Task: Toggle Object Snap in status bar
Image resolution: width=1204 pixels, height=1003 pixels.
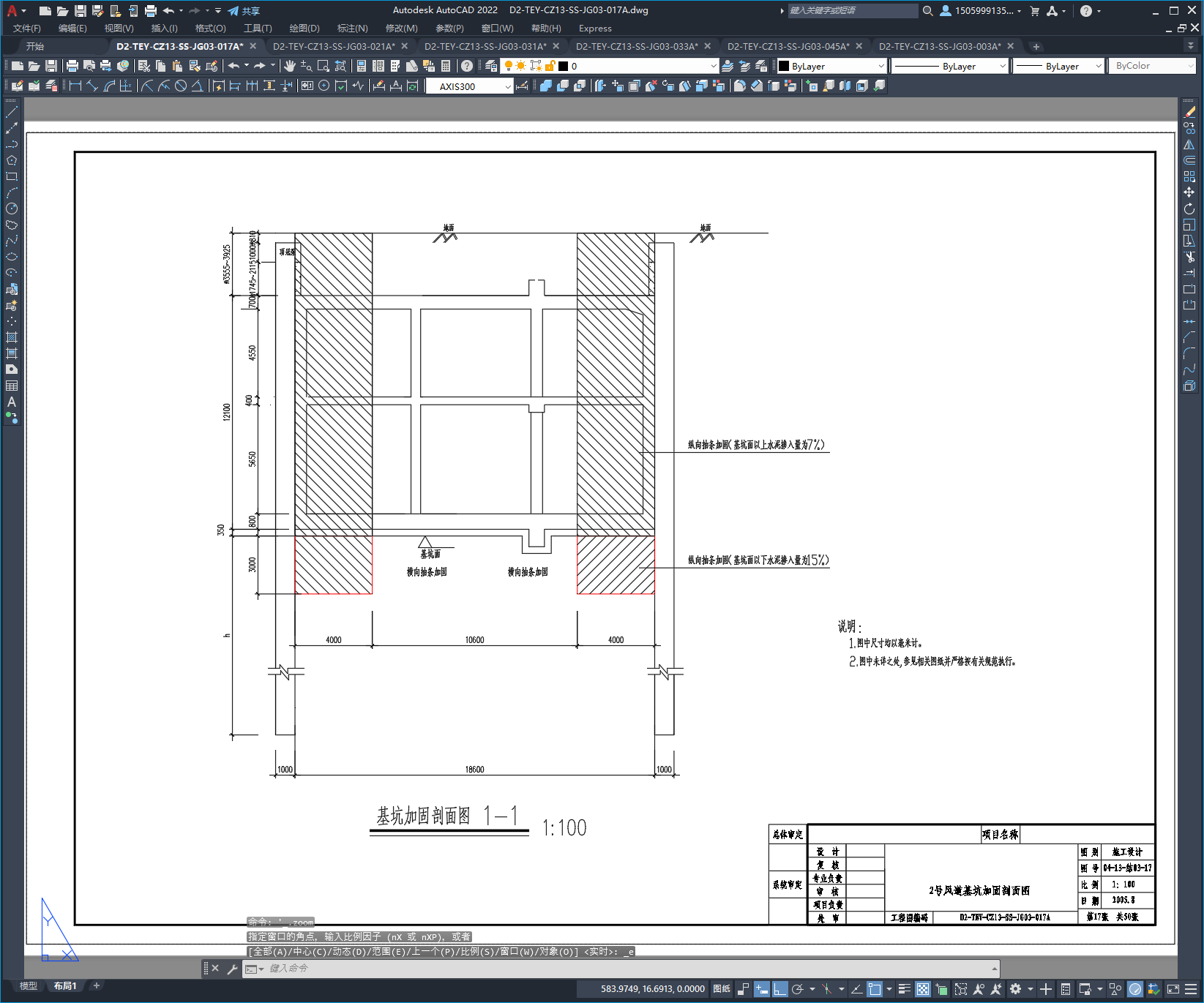Action: click(x=875, y=989)
